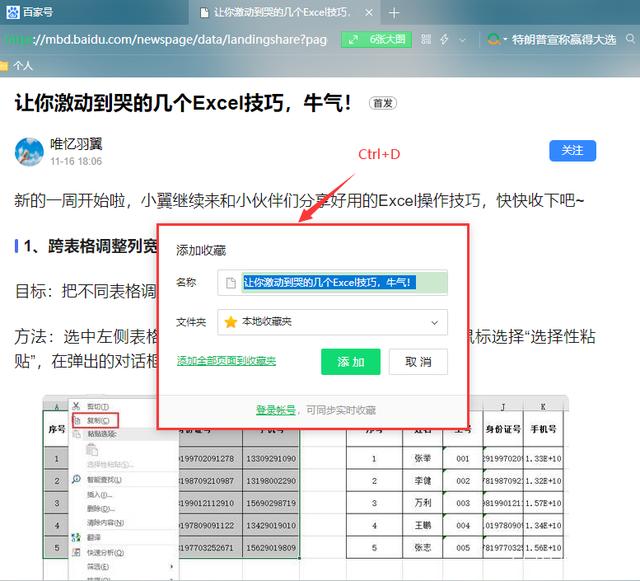Open the QR code icon in address bar
Screen dimensions: 640x581
(x=426, y=39)
